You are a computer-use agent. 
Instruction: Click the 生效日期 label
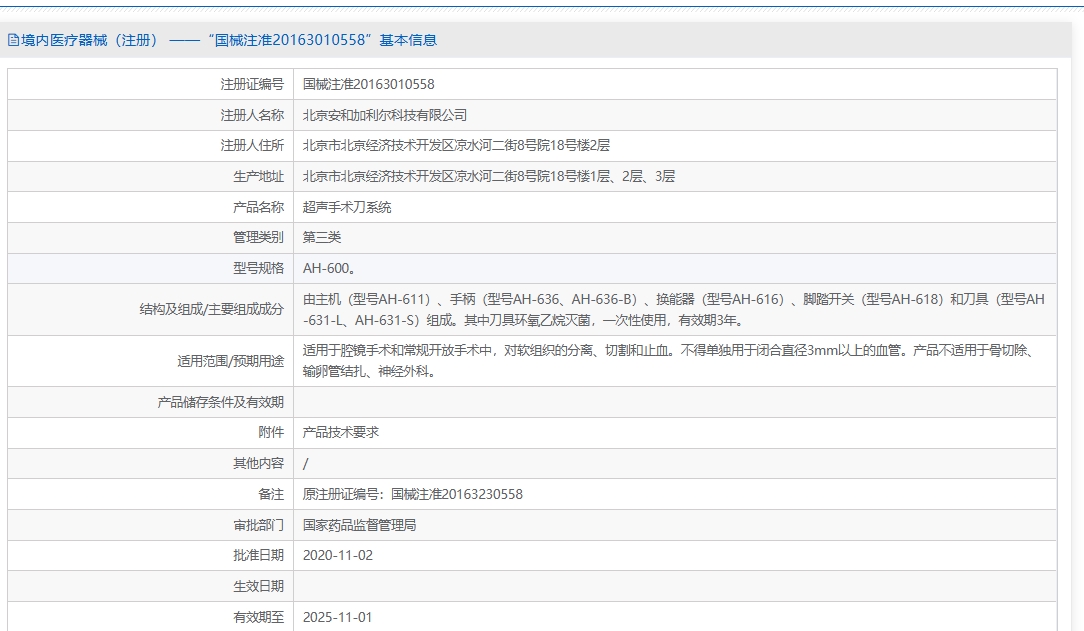[259, 586]
